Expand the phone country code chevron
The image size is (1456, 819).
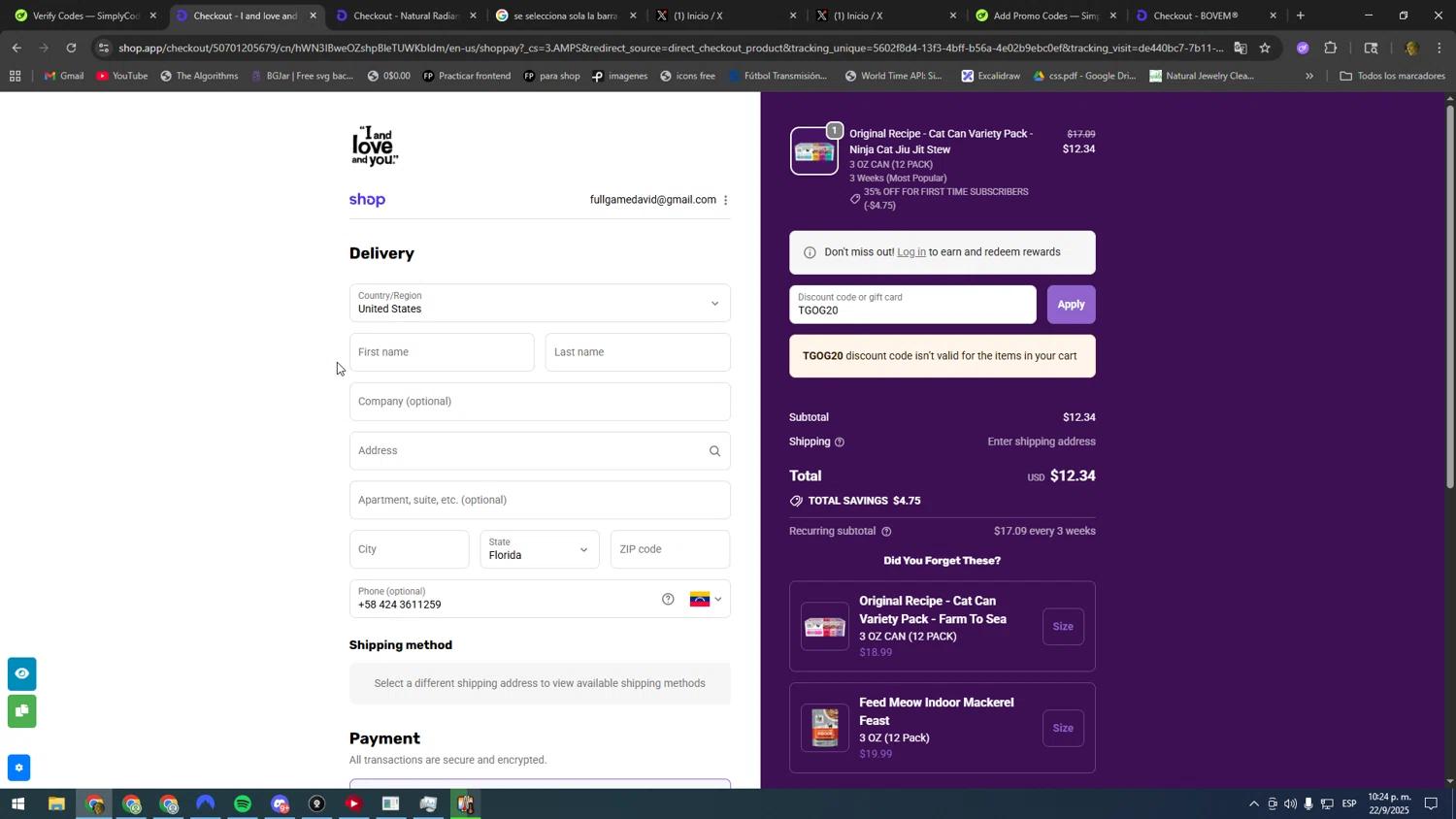coord(718,600)
